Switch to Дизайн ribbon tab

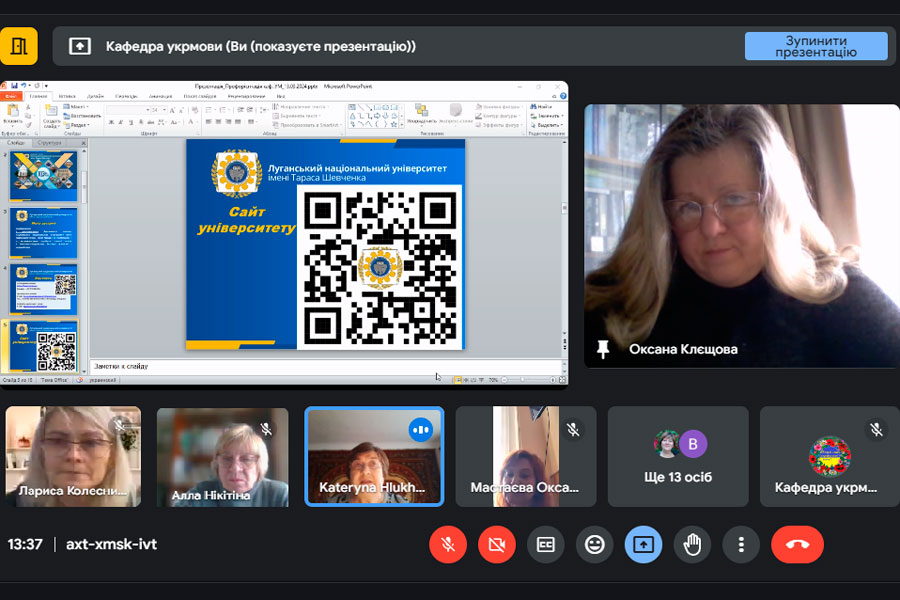[95, 96]
